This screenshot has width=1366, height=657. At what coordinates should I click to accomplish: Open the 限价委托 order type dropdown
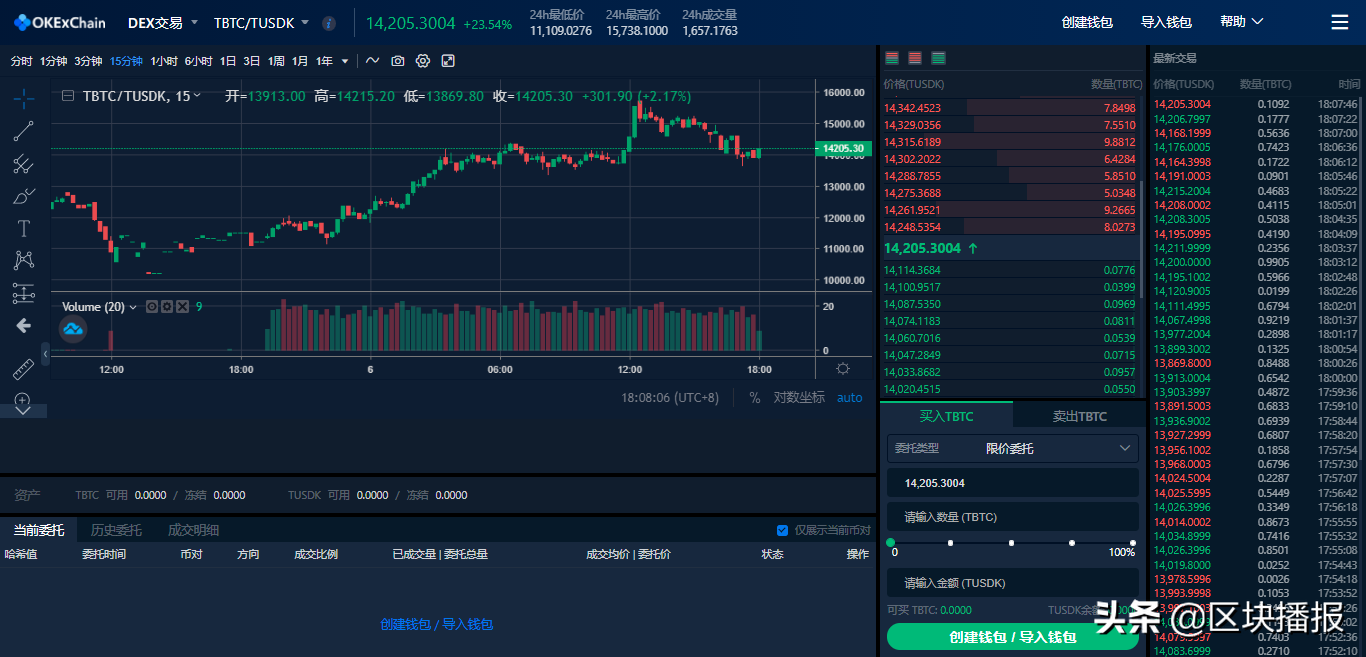[1012, 448]
